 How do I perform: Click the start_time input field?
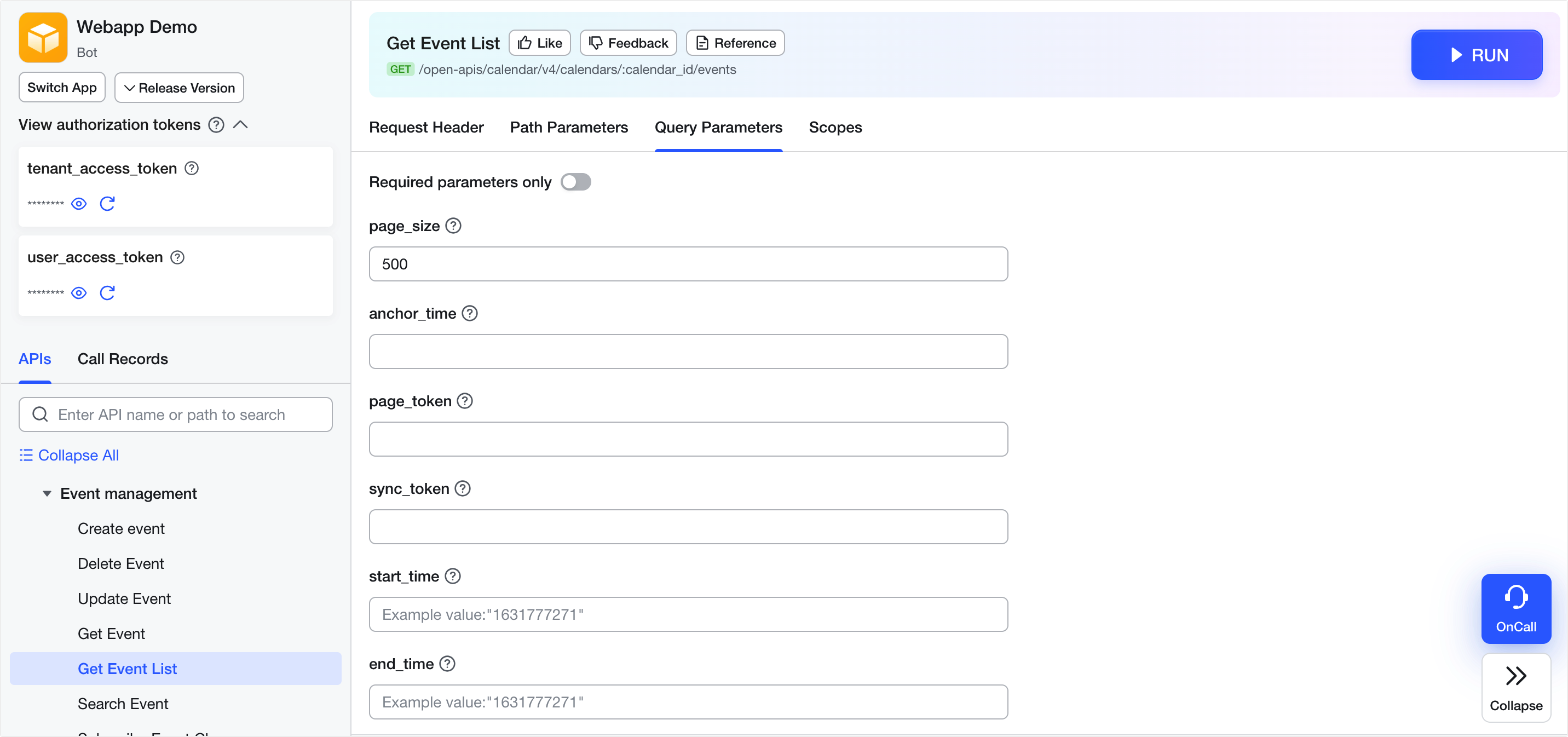click(688, 615)
